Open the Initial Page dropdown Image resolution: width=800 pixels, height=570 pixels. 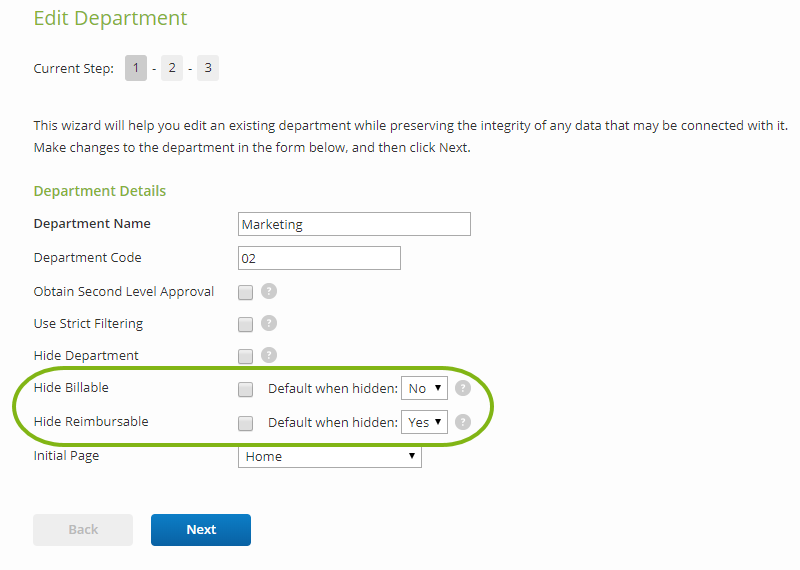[x=329, y=456]
